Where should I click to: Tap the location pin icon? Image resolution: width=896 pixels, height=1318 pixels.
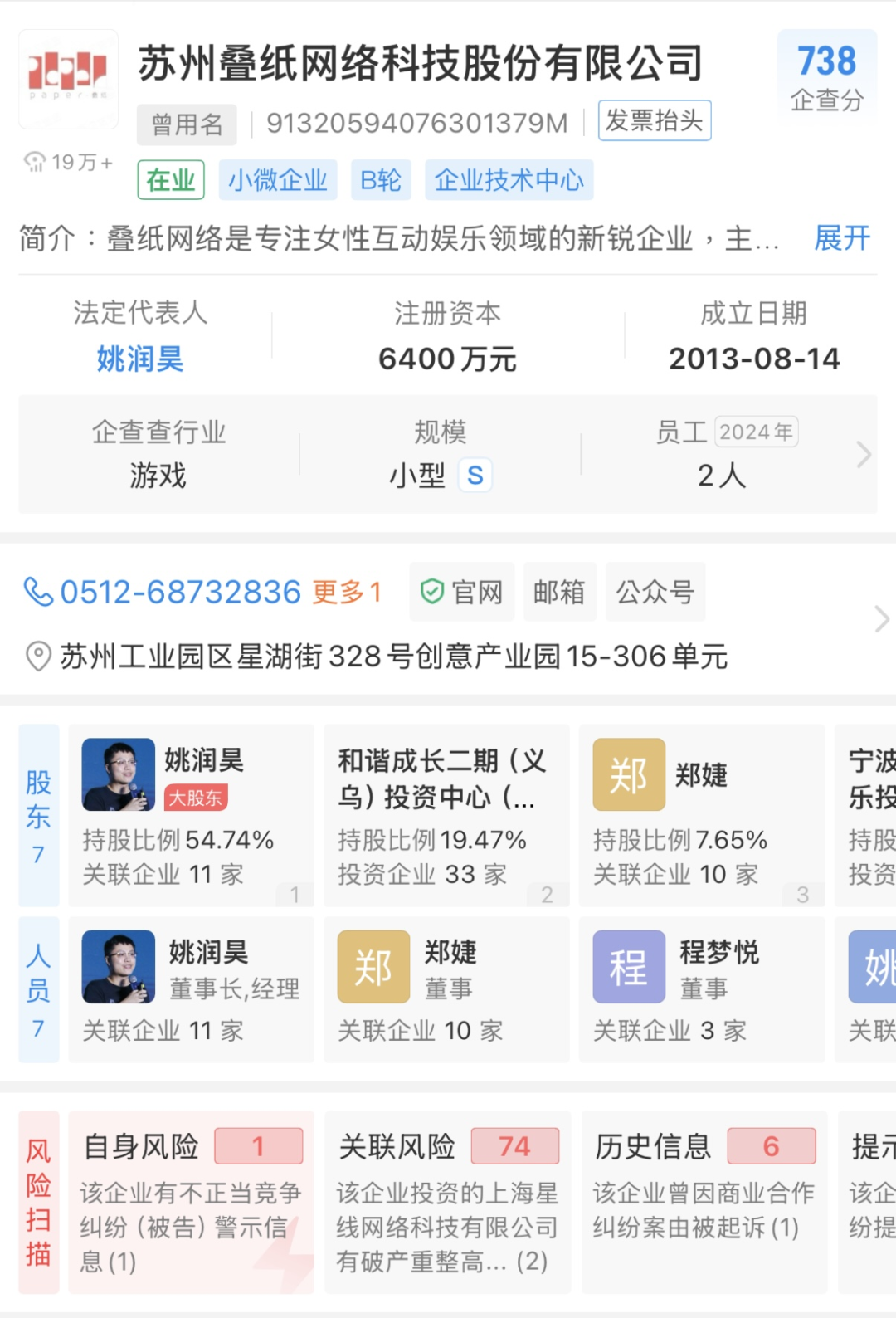(38, 657)
